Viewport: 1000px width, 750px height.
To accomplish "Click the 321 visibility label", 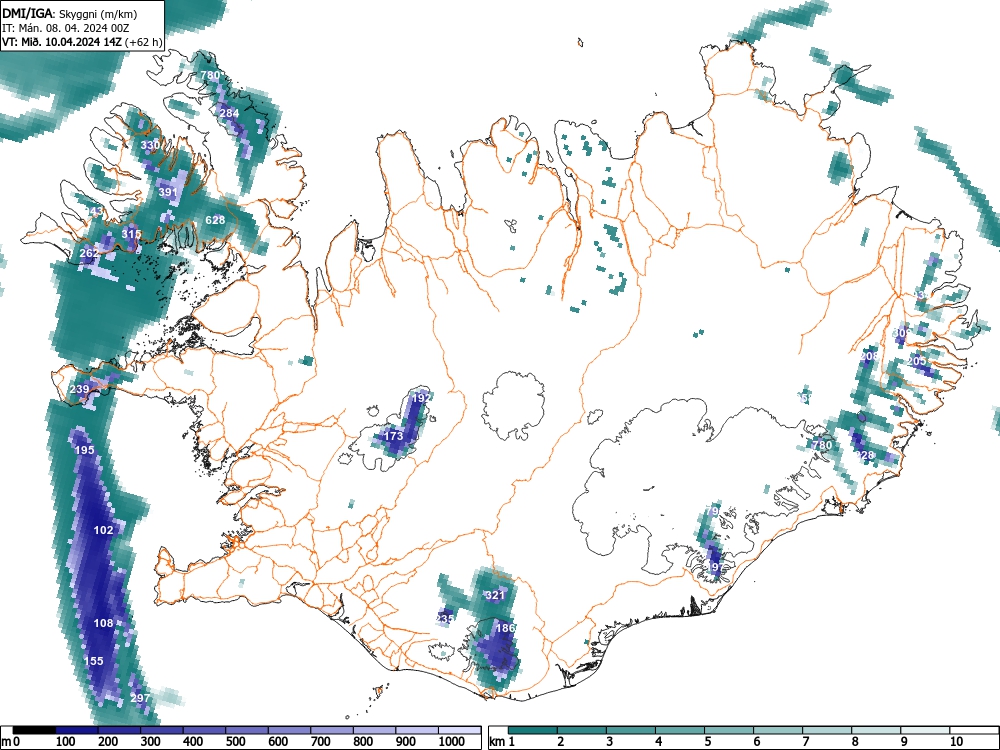I will pyautogui.click(x=495, y=595).
